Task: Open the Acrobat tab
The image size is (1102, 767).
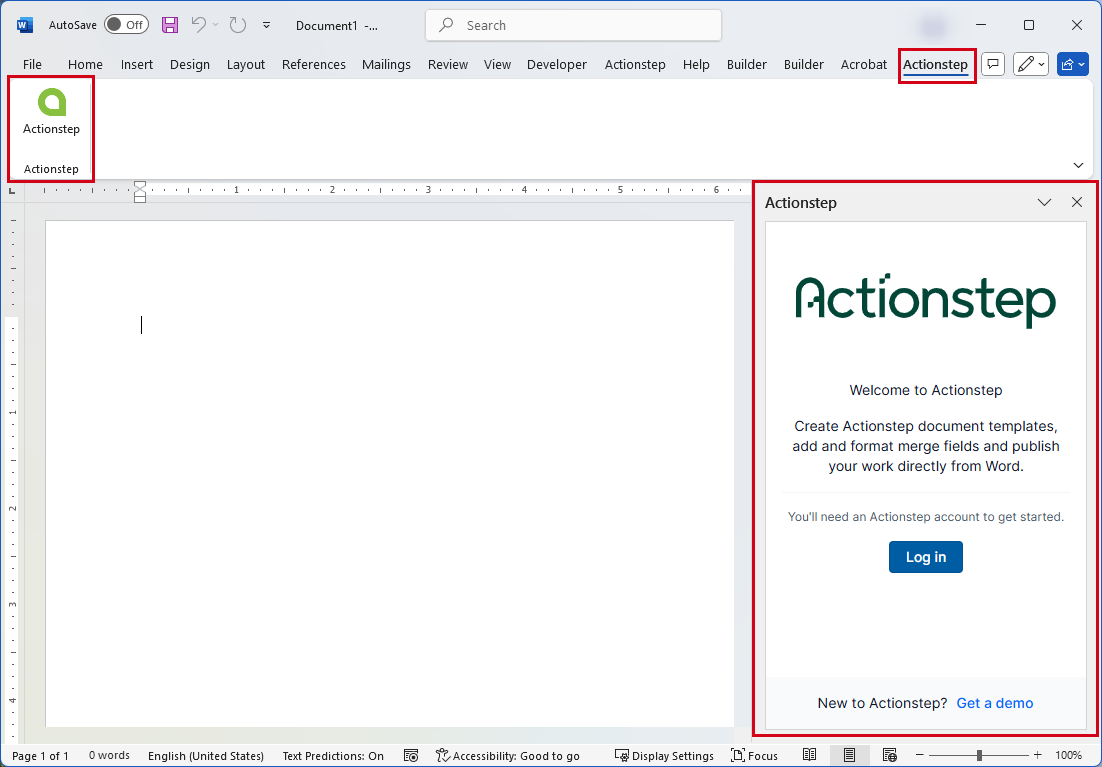Action: coord(864,64)
